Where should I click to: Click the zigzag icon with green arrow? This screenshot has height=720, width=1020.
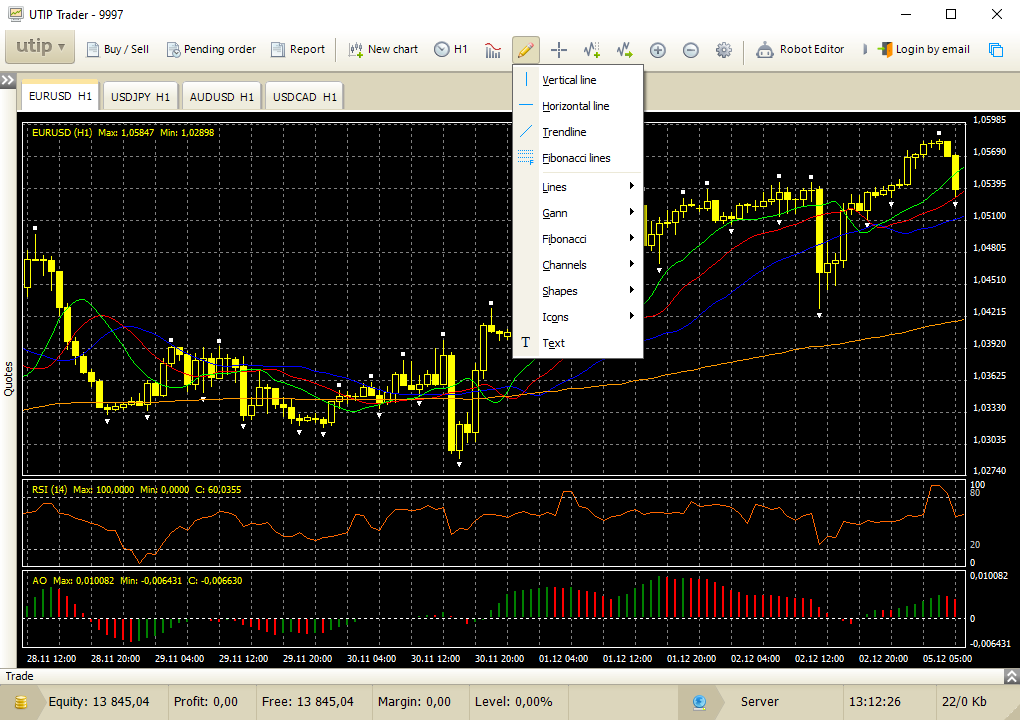(624, 49)
